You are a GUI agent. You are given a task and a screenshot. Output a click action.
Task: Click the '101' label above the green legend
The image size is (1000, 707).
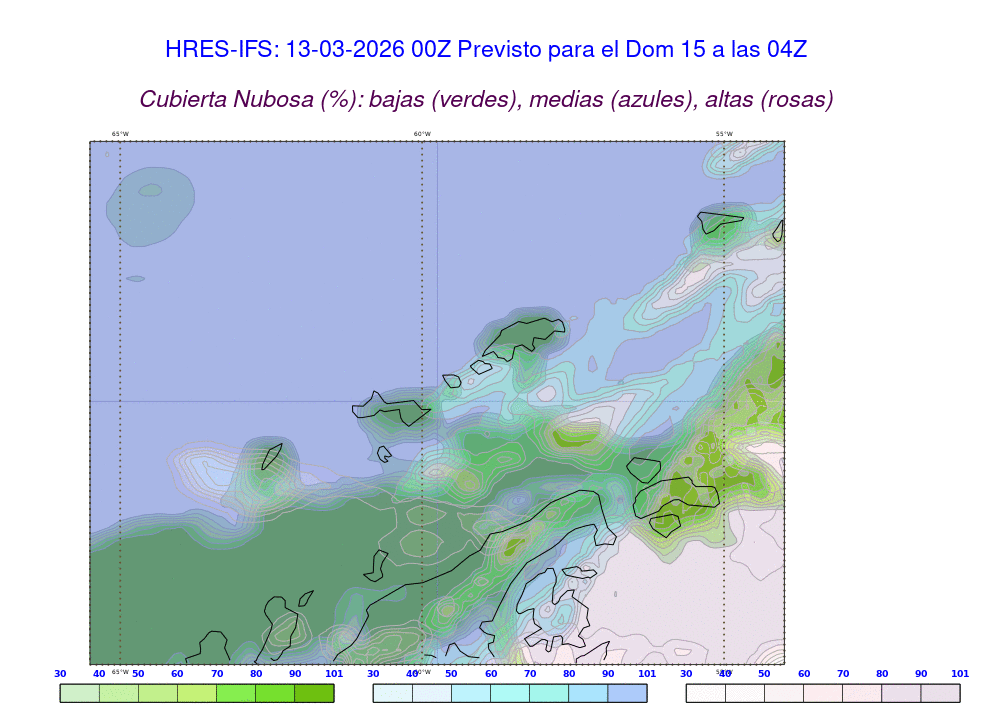334,674
